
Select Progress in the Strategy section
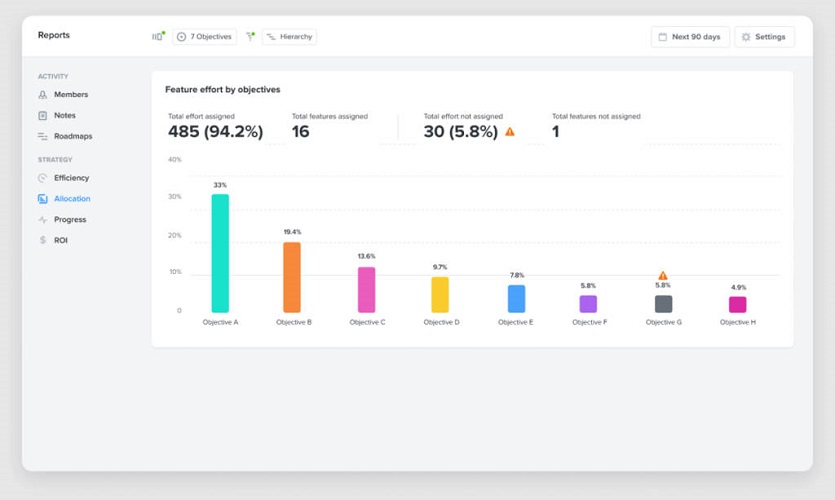click(x=70, y=220)
